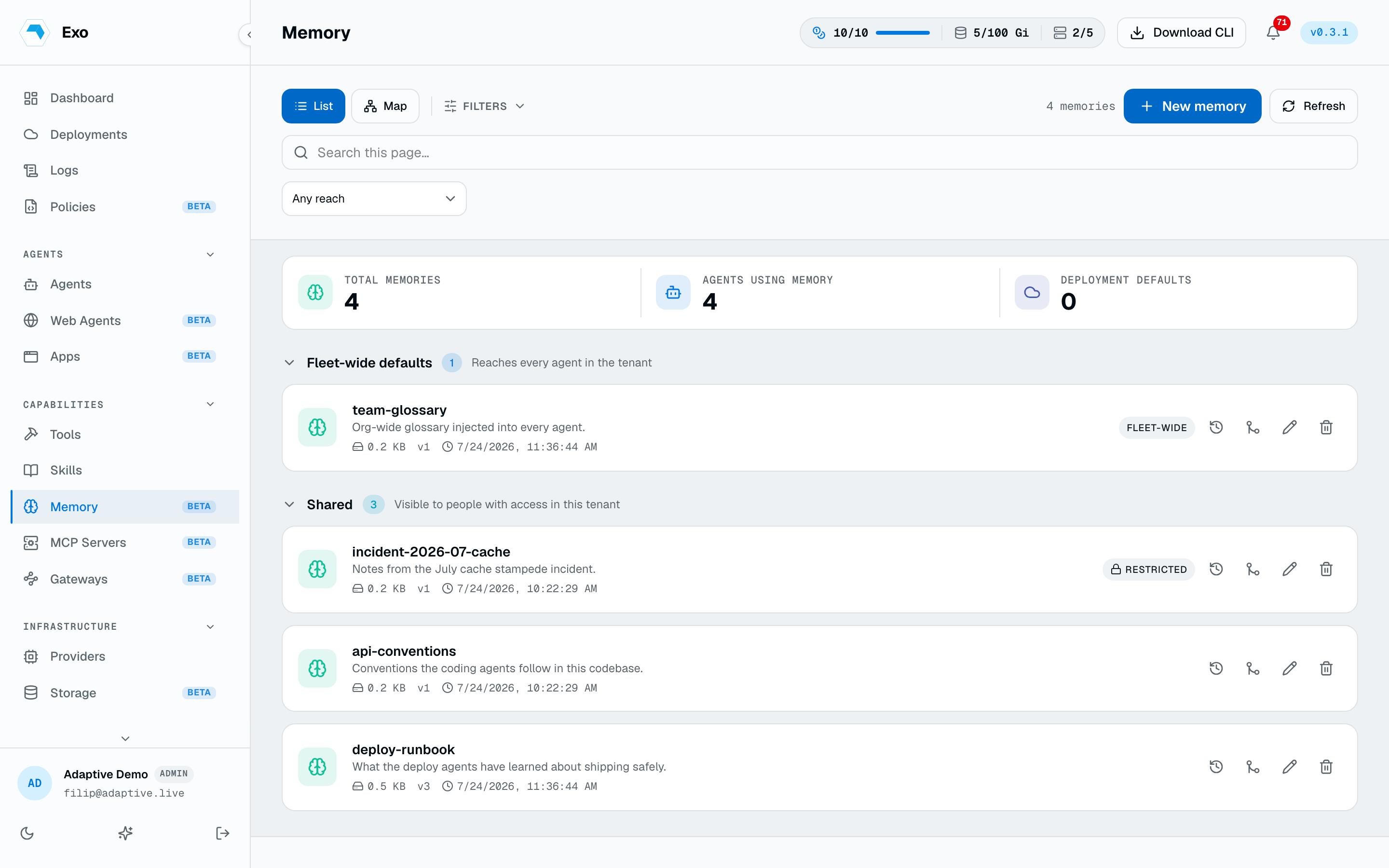Viewport: 1389px width, 868px height.
Task: Click the Exo logo
Action: (x=34, y=32)
